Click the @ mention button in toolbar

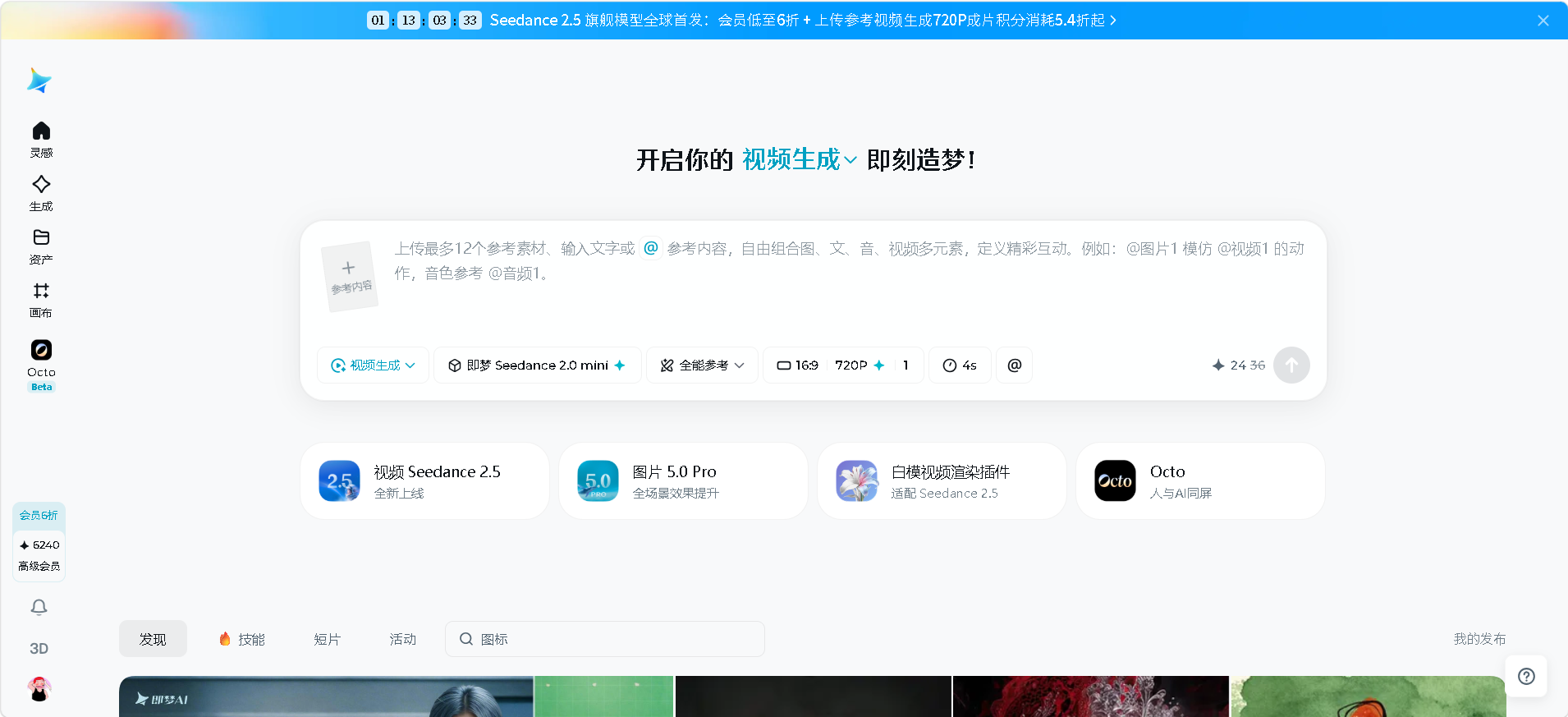[x=1014, y=365]
